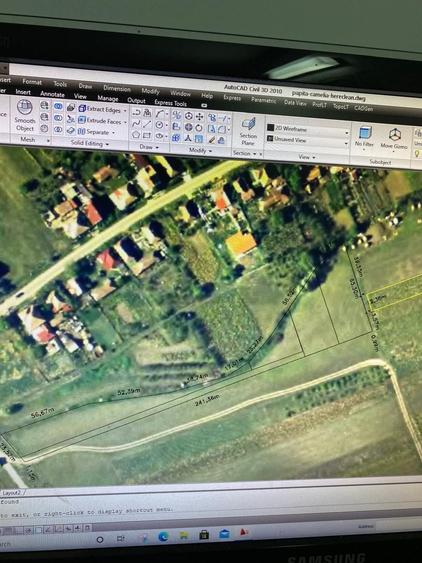Click the Smooth Object mesh tool
The height and width of the screenshot is (563, 422).
(25, 116)
